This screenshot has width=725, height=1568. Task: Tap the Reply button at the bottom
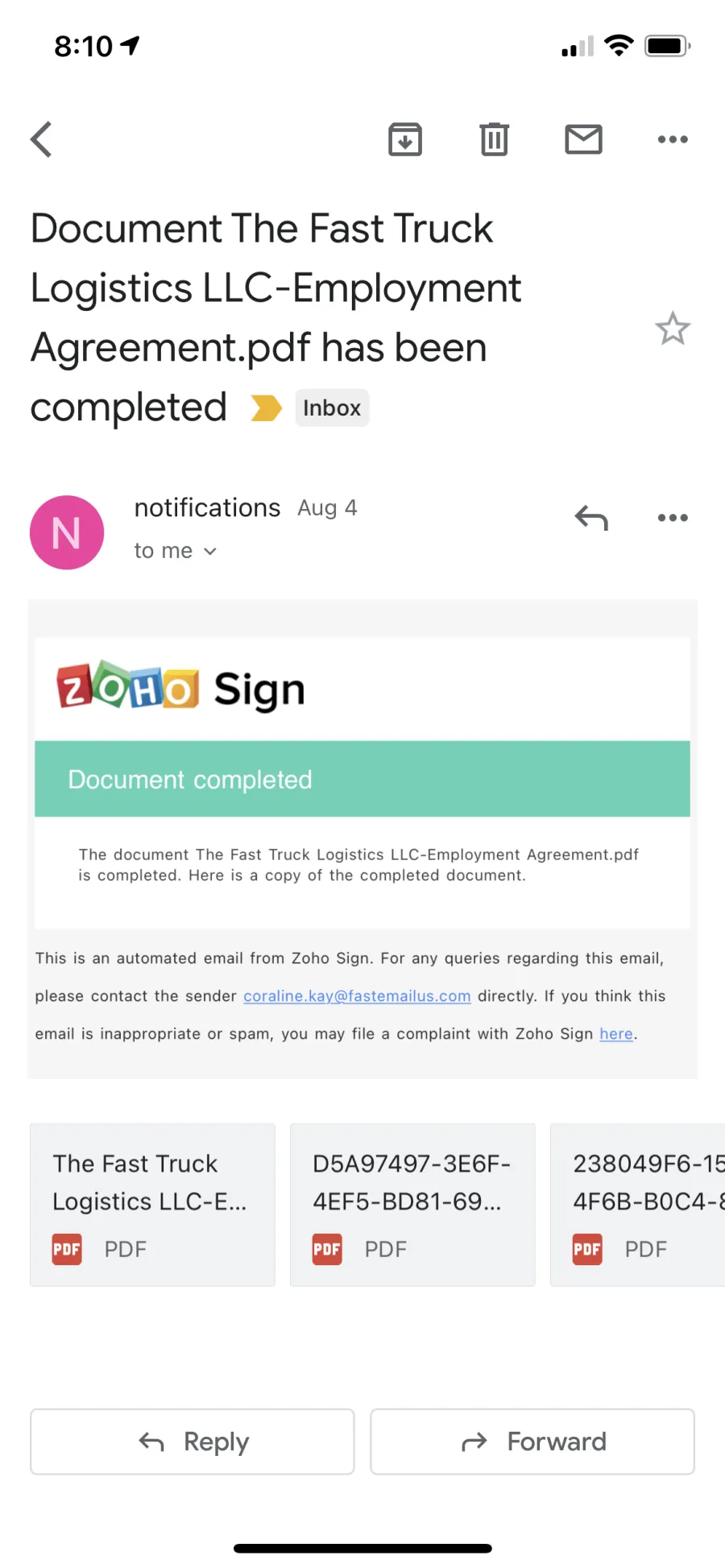tap(193, 1442)
